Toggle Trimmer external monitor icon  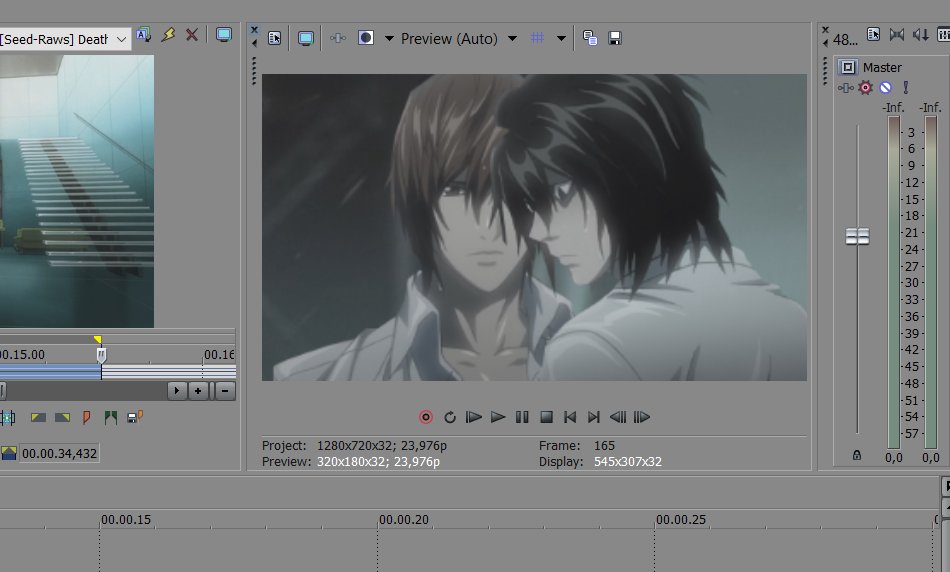[224, 35]
